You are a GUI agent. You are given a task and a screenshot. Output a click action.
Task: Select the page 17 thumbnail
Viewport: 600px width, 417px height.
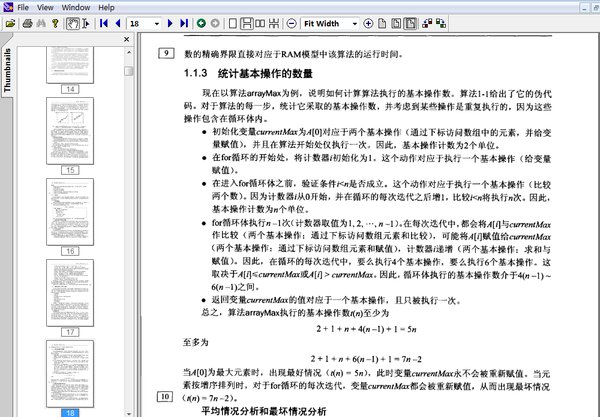pyautogui.click(x=70, y=293)
